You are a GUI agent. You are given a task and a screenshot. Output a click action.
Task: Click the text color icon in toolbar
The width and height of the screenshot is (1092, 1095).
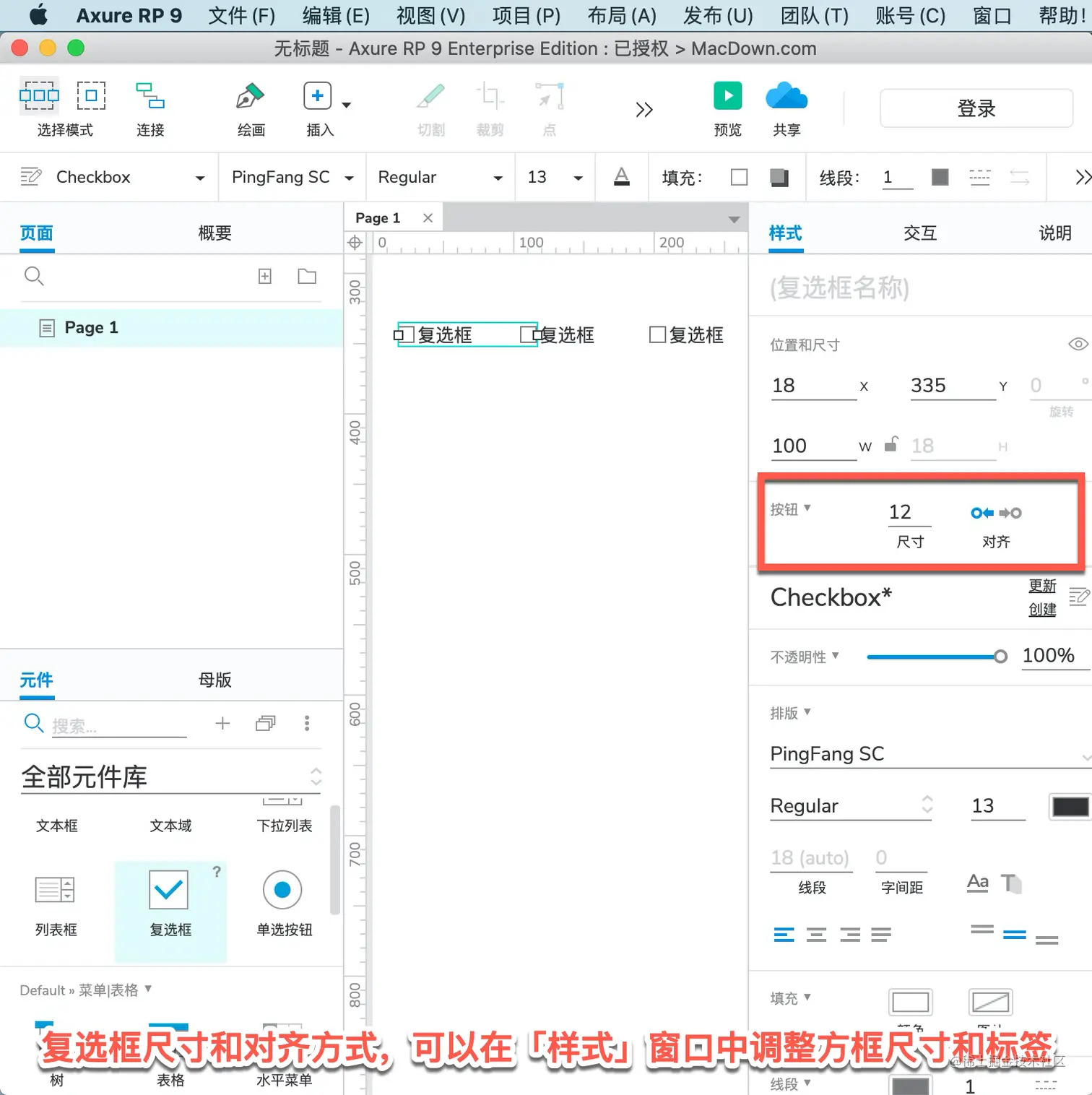[x=622, y=177]
